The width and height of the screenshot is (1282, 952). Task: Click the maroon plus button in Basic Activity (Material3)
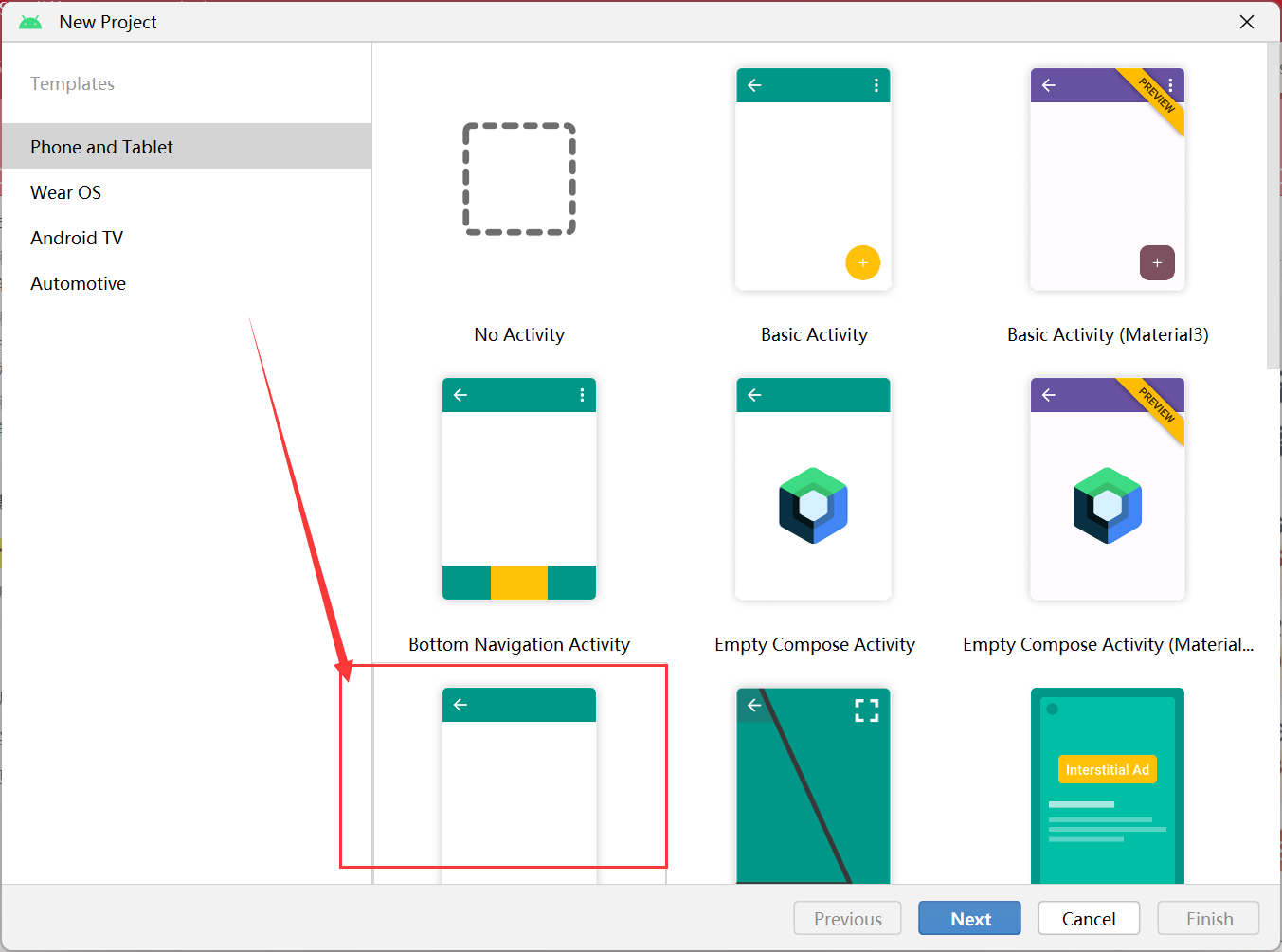point(1157,262)
